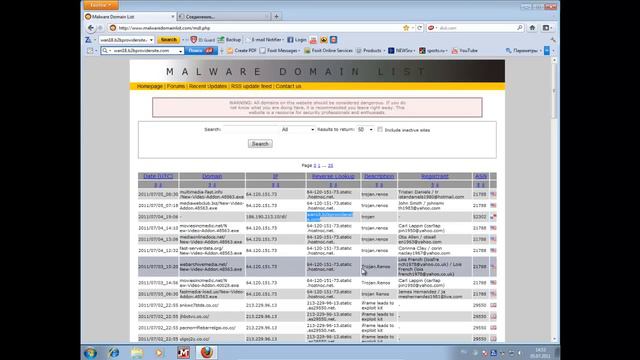Switch to the Соединение loading tab
This screenshot has width=640, height=360.
click(224, 17)
